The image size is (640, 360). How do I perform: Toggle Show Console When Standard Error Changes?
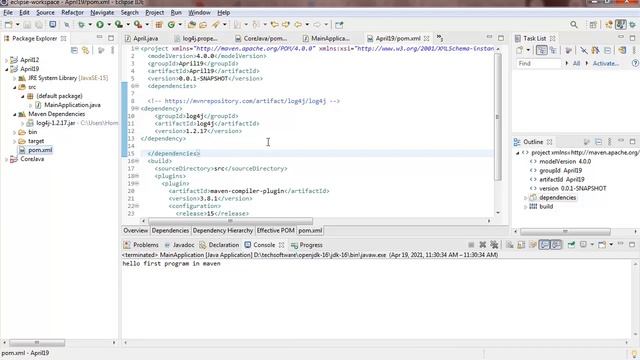point(556,244)
